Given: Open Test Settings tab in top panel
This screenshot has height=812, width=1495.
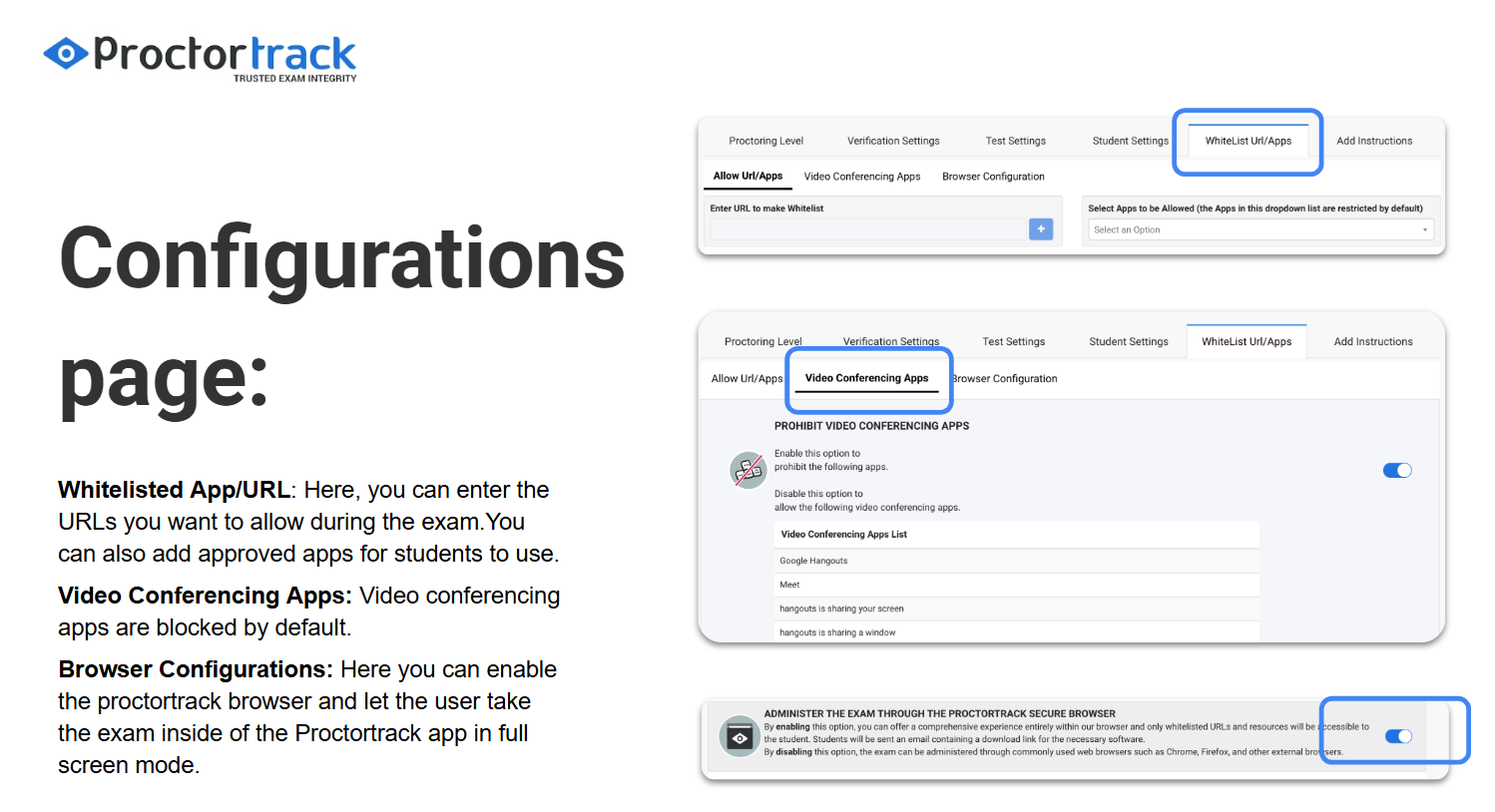Looking at the screenshot, I should click(x=1015, y=141).
